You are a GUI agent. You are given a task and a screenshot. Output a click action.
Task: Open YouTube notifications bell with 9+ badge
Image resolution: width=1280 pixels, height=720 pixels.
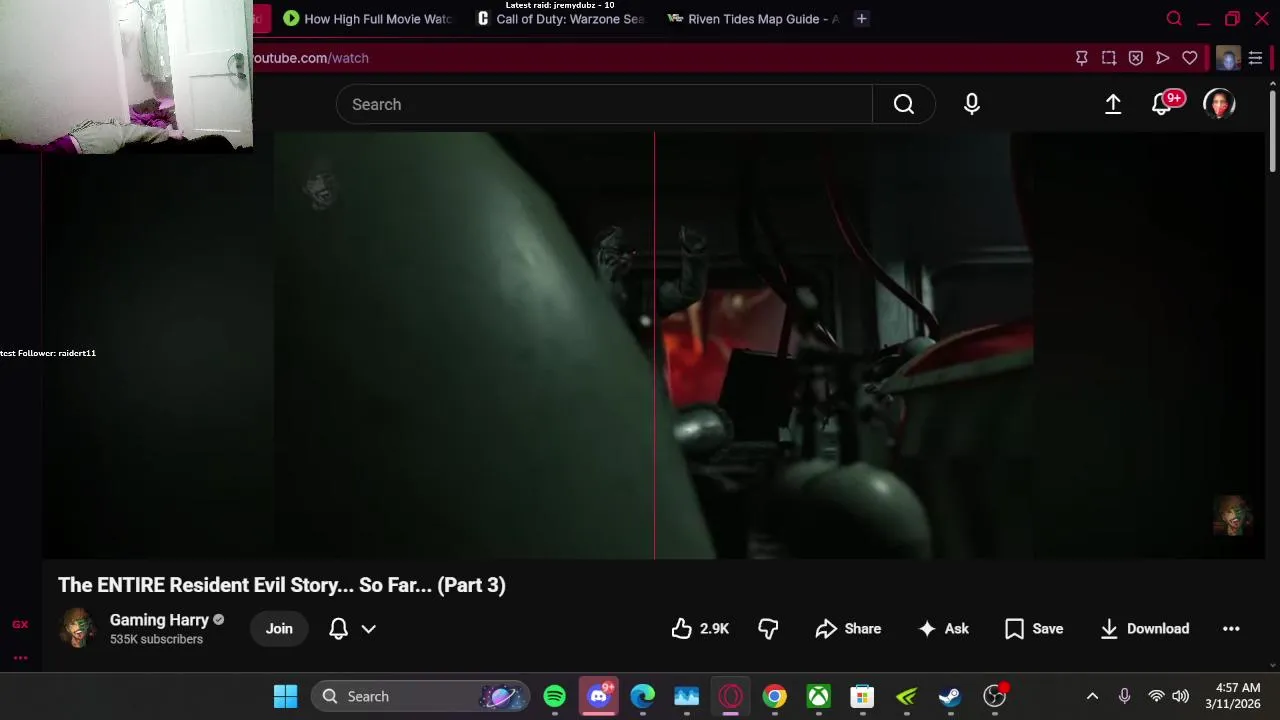(x=1163, y=104)
